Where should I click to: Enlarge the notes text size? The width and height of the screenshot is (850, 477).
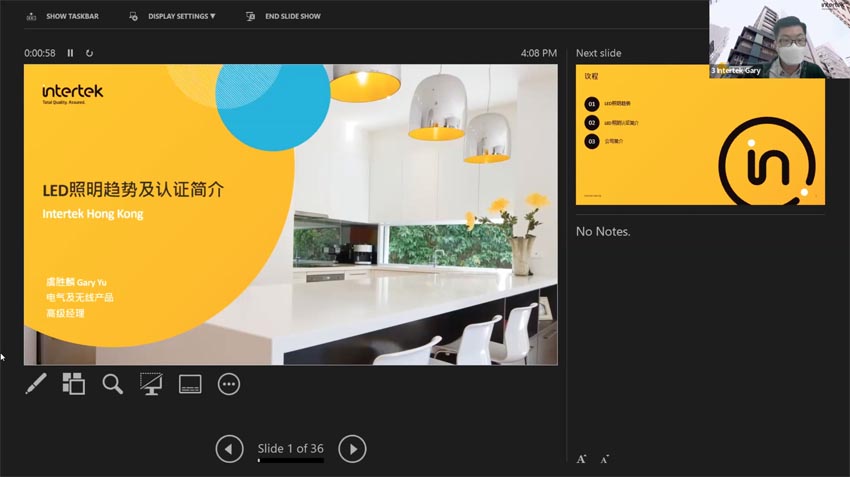point(581,459)
